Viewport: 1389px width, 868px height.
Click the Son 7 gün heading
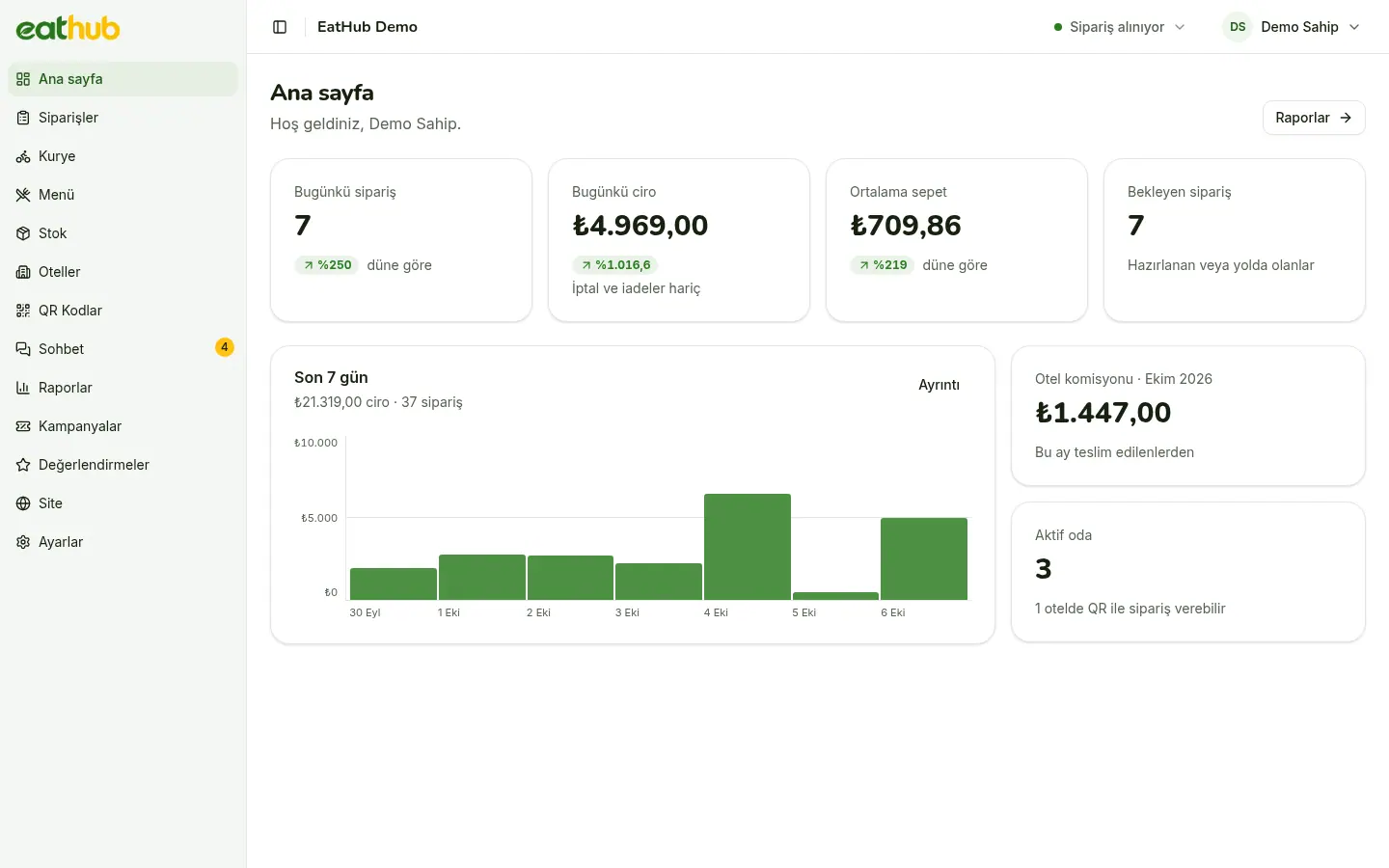(x=331, y=377)
